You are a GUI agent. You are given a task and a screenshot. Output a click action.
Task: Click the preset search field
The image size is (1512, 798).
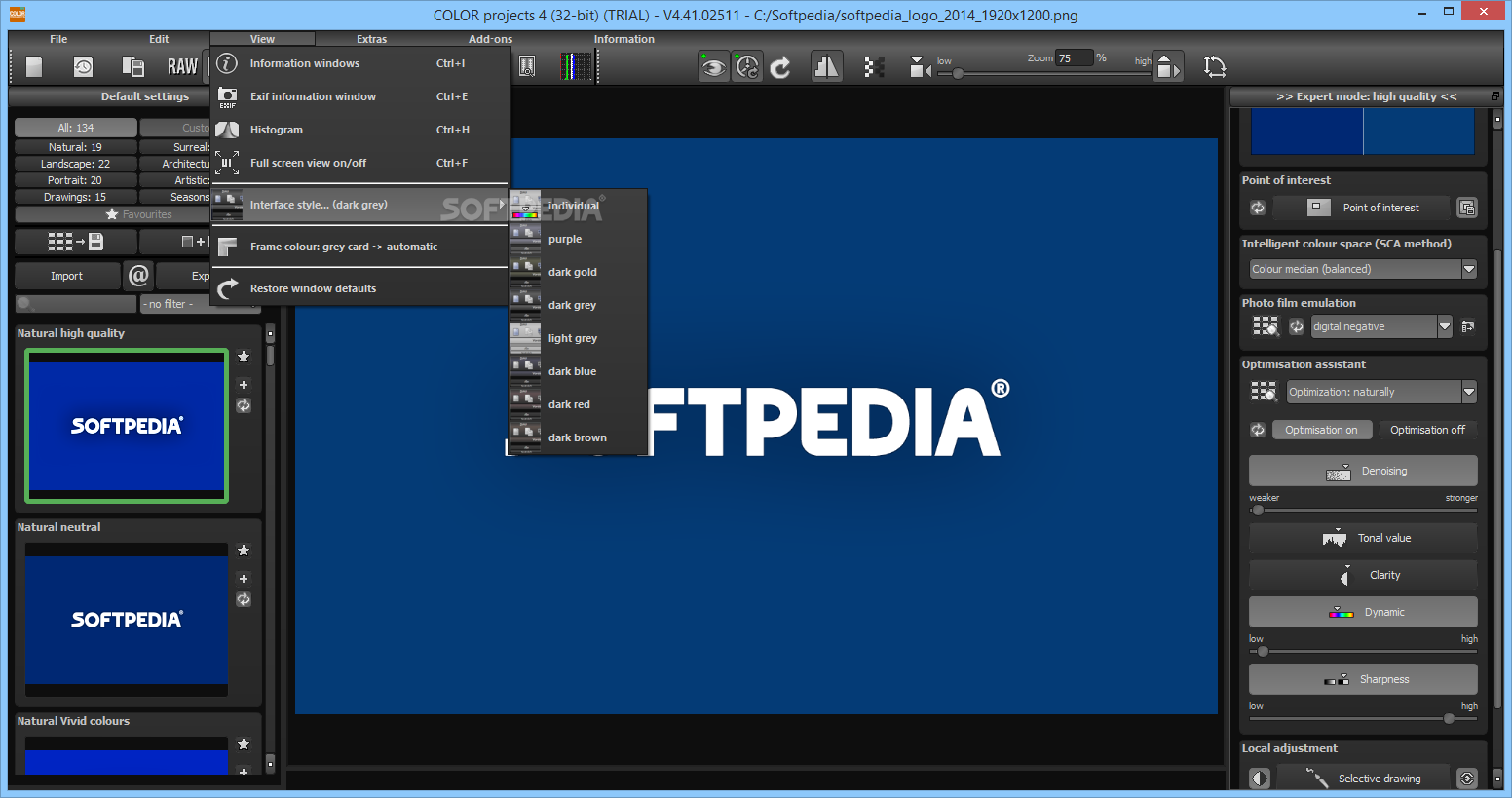point(76,304)
